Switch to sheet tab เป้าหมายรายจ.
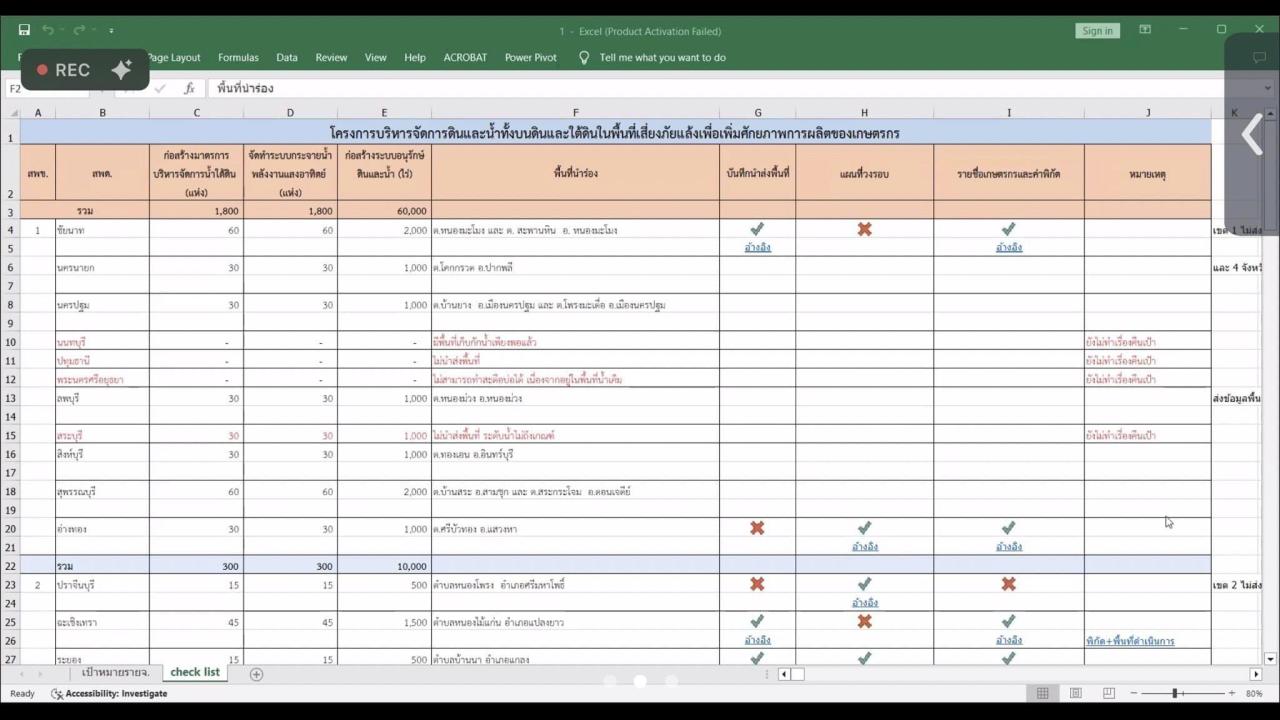Image resolution: width=1280 pixels, height=720 pixels. pyautogui.click(x=115, y=673)
